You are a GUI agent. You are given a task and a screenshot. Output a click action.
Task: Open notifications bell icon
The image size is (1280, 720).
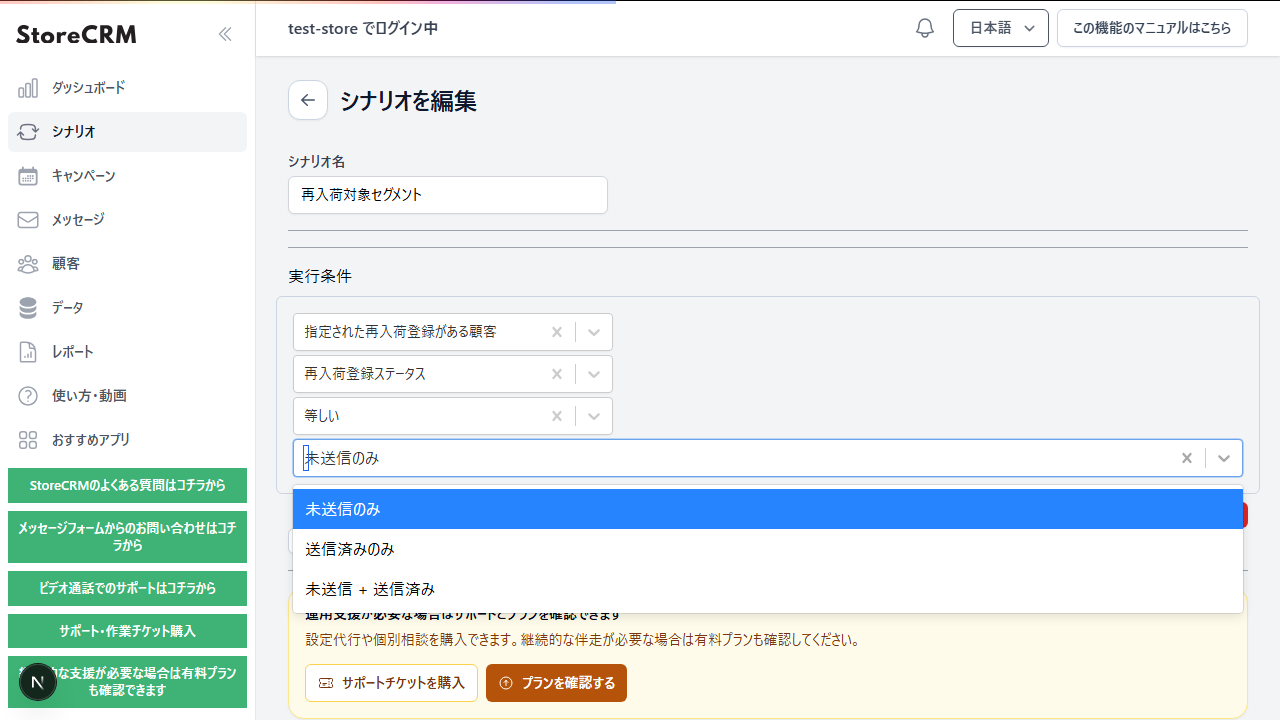coord(925,28)
